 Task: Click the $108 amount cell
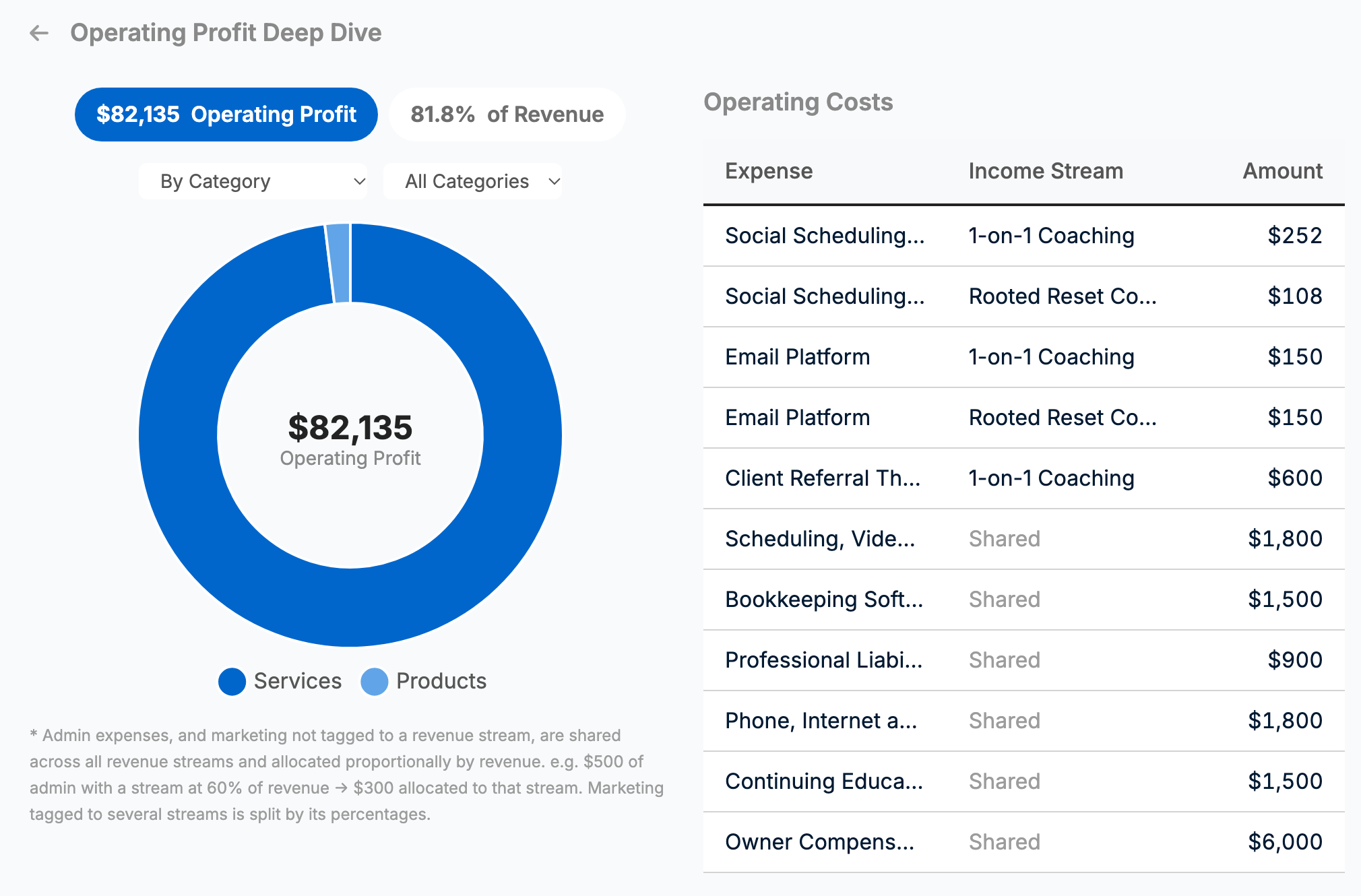click(1295, 296)
